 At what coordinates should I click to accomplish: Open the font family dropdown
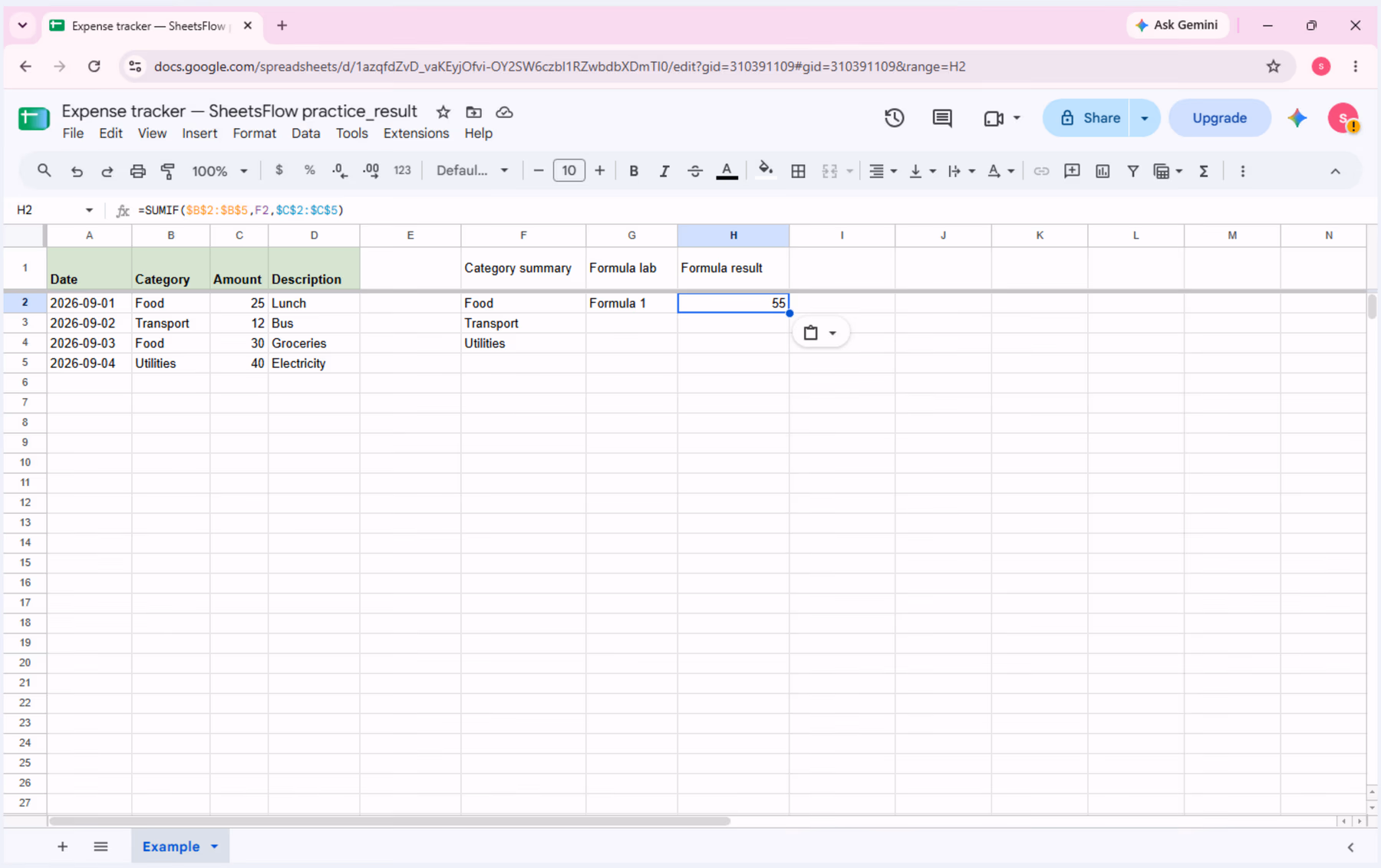[473, 170]
